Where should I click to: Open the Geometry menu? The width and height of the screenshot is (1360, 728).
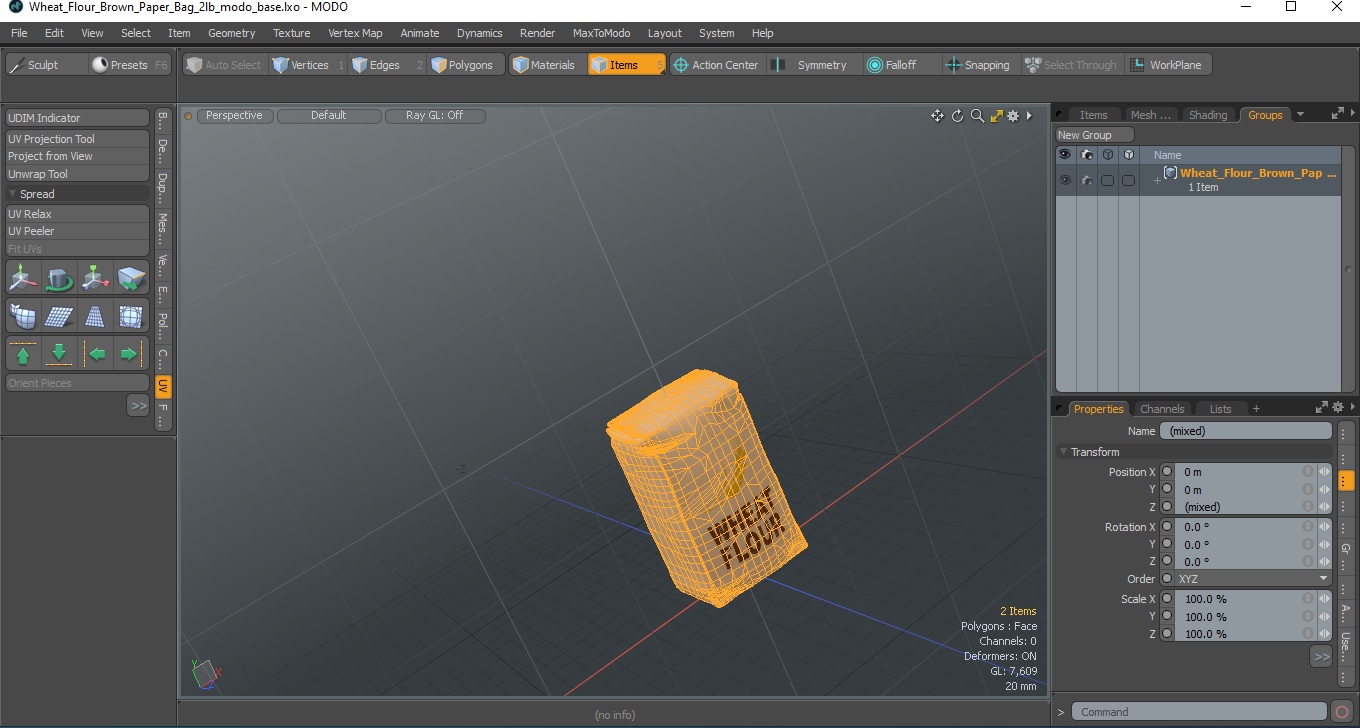point(232,33)
